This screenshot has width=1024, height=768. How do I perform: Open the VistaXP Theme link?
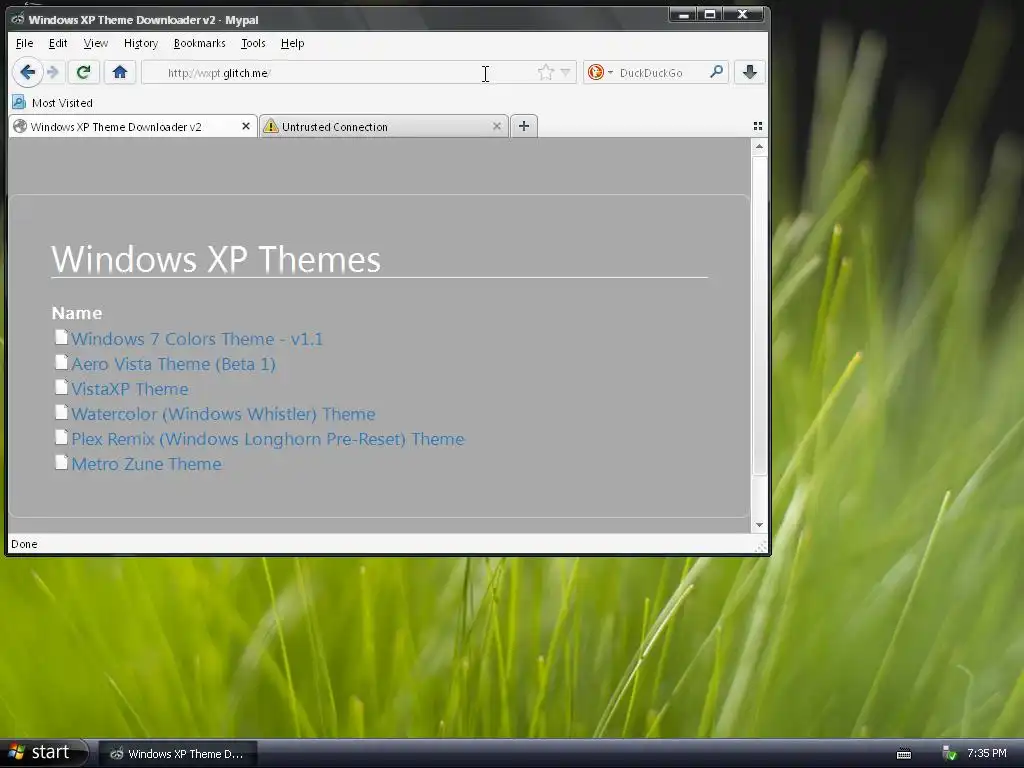pyautogui.click(x=129, y=389)
